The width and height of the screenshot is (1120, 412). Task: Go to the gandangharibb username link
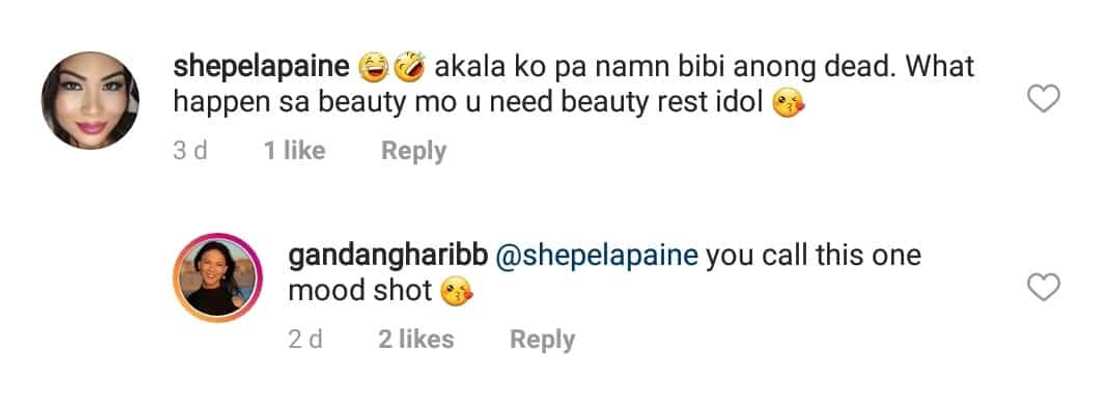click(388, 255)
